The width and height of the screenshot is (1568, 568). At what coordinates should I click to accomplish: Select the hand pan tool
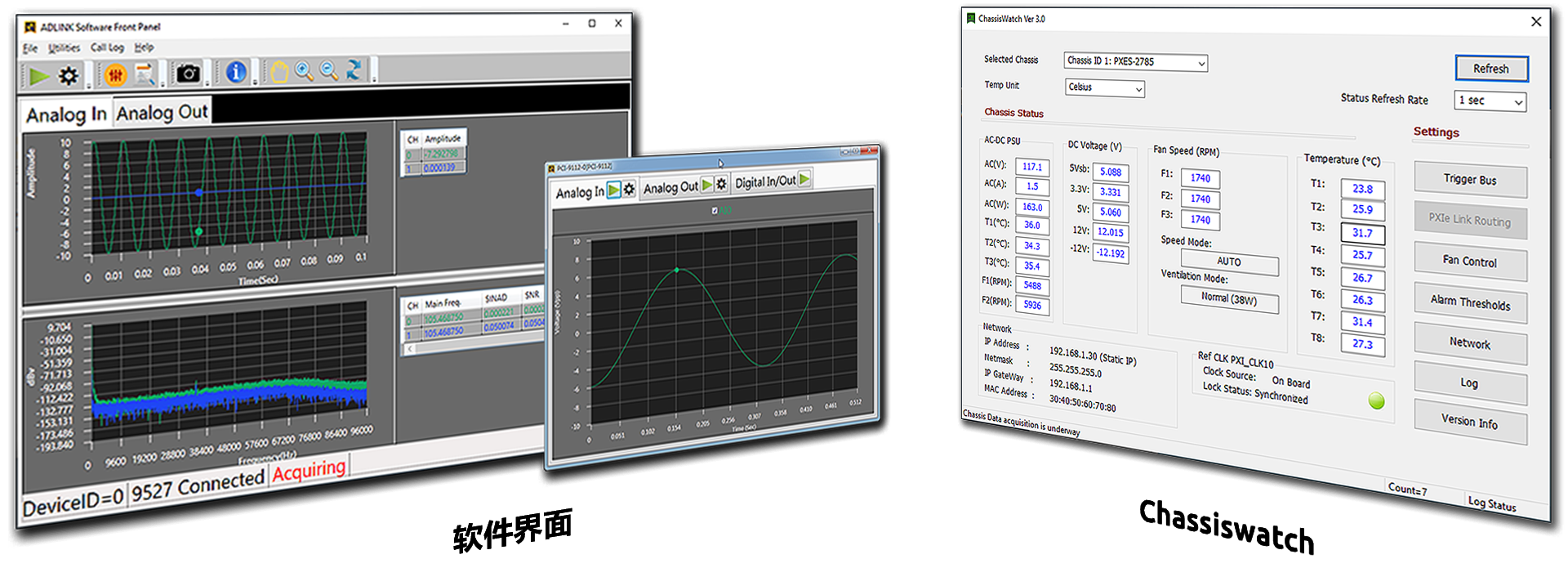(280, 72)
